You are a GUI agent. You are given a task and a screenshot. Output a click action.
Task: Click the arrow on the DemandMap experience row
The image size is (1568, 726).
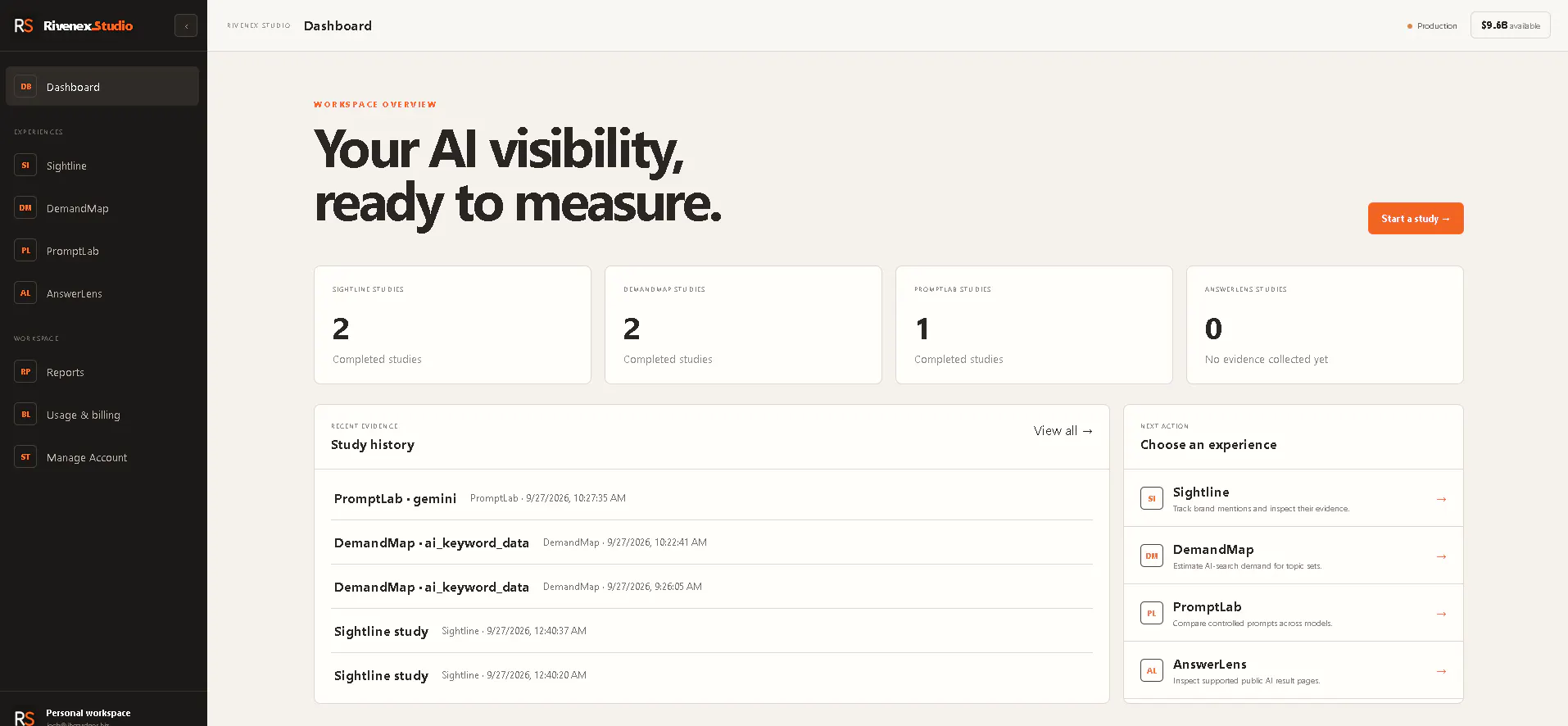[1441, 556]
